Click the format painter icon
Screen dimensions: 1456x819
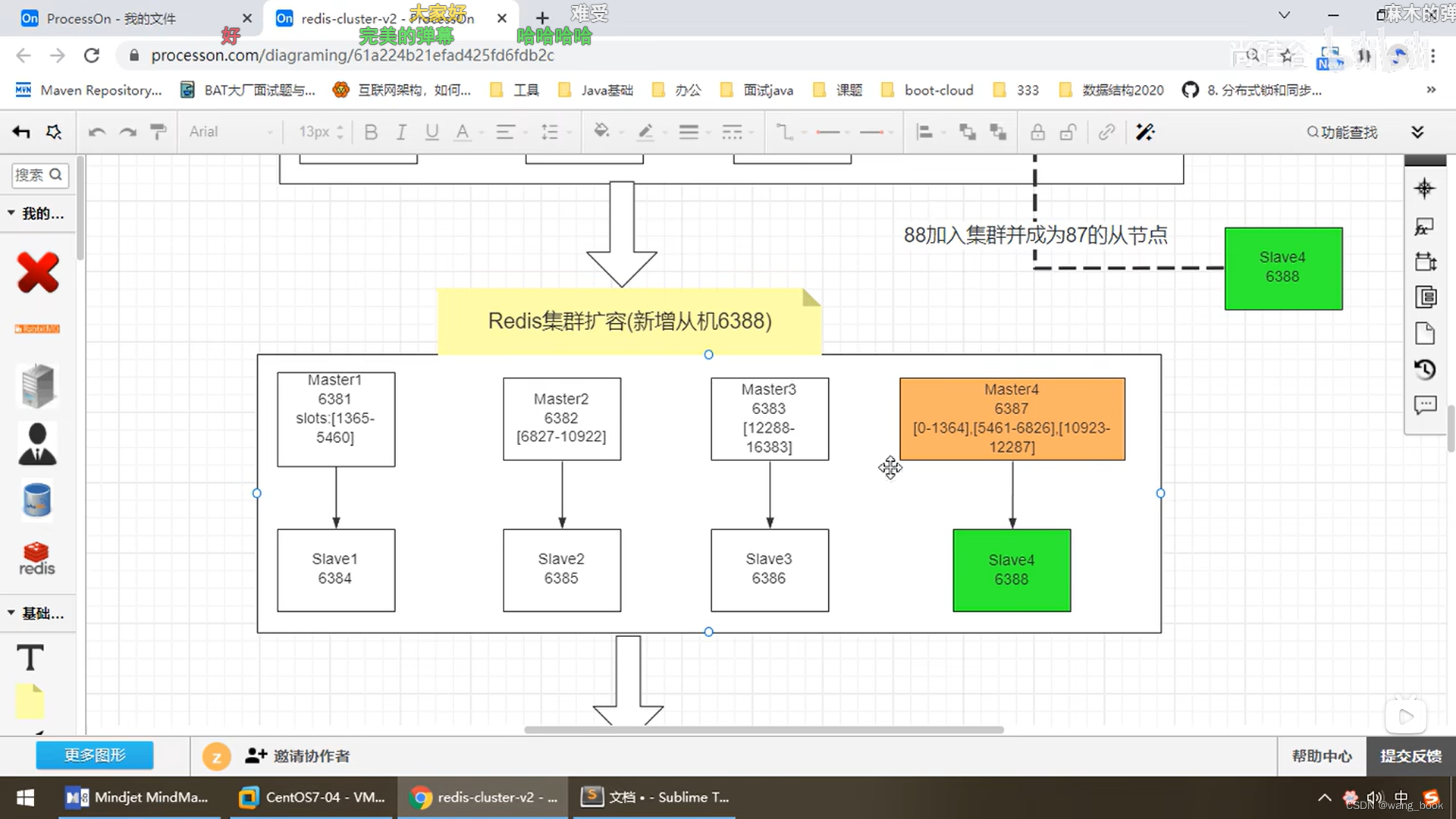pyautogui.click(x=158, y=132)
